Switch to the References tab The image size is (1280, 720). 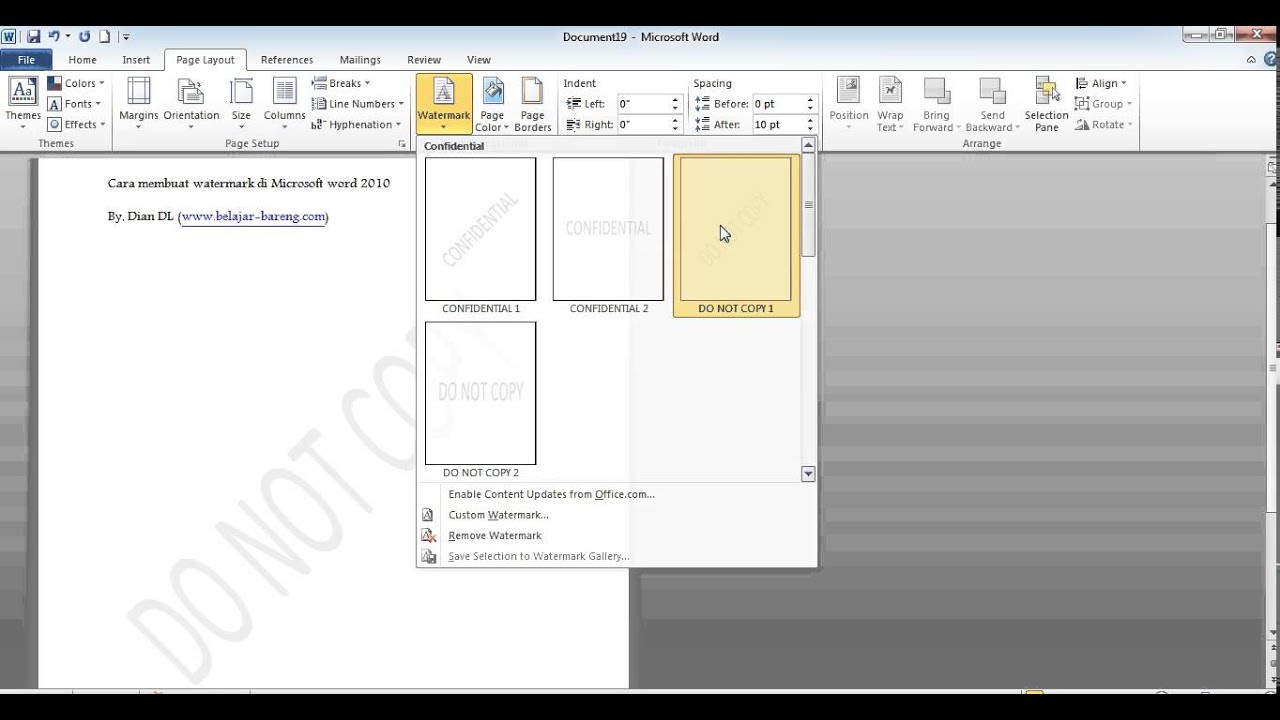[x=287, y=60]
